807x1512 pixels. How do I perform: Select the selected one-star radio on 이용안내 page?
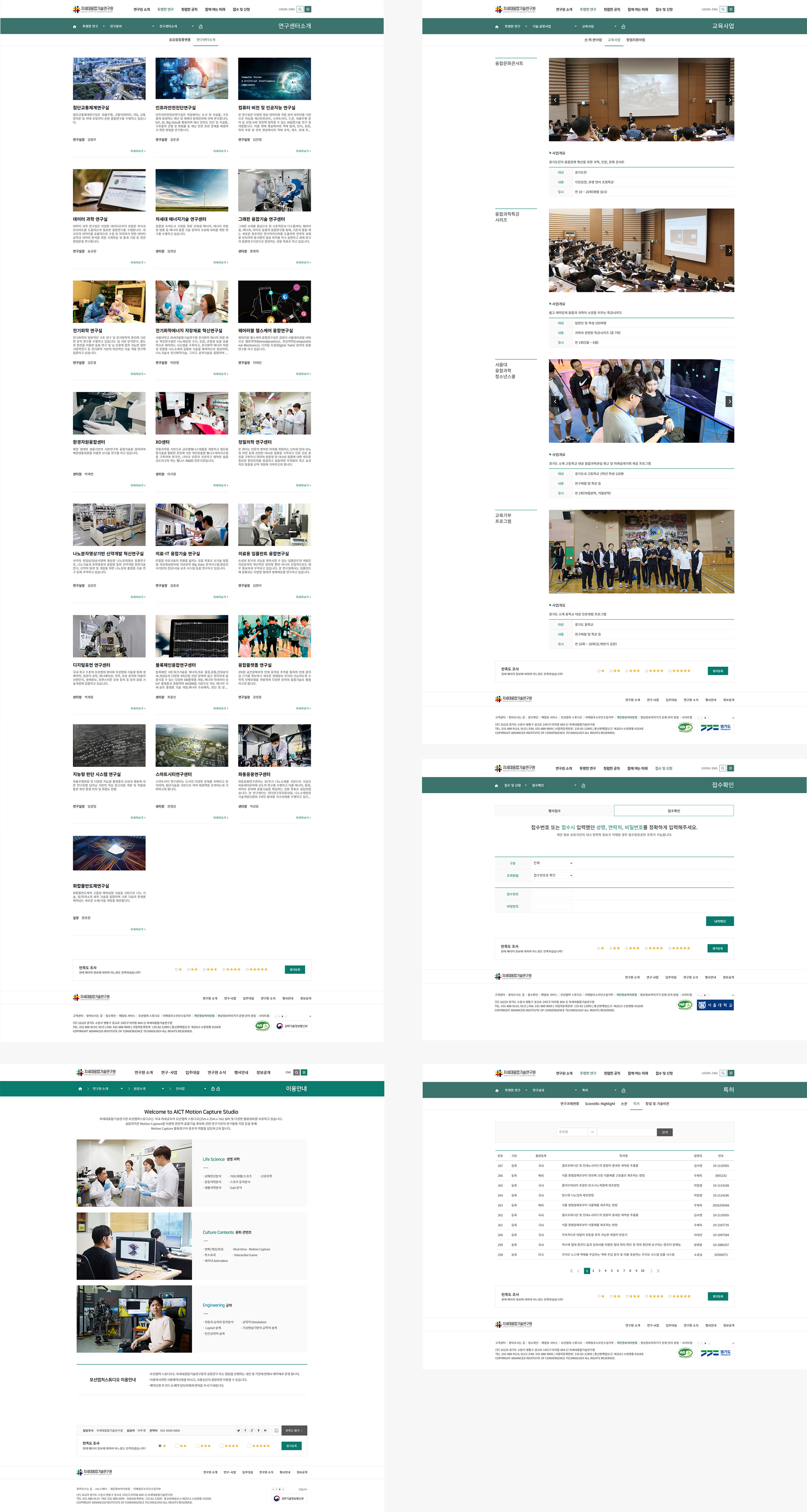160,1446
